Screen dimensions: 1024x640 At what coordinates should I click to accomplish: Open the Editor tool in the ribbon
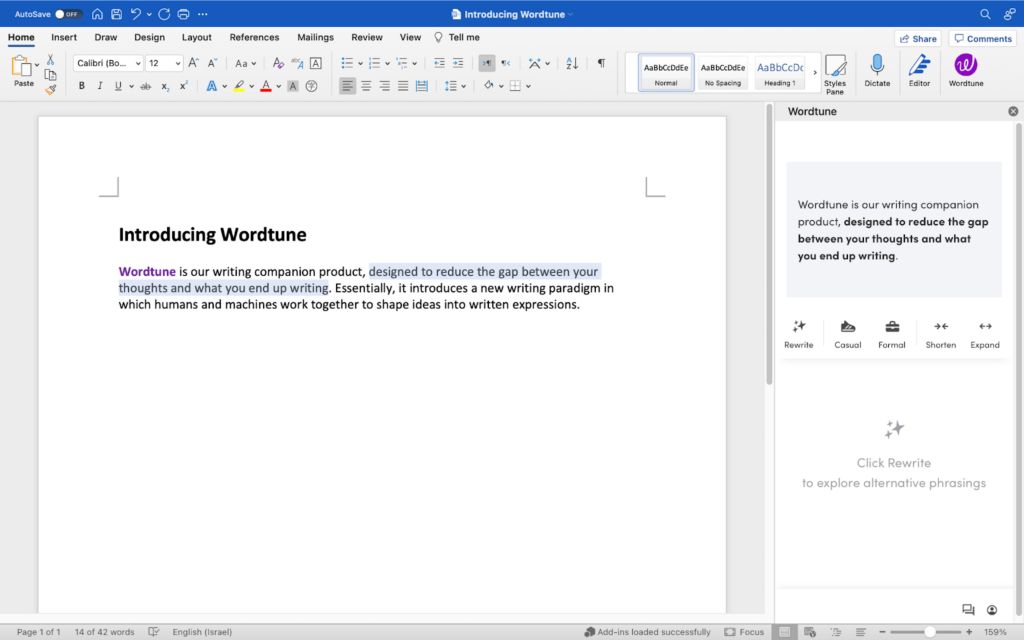coord(919,71)
